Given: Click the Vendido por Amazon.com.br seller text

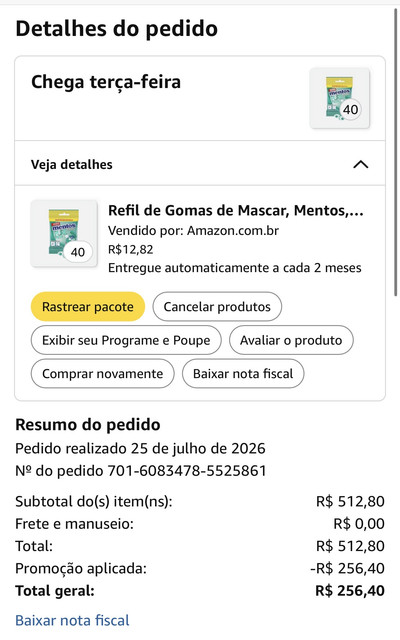Looking at the screenshot, I should [193, 231].
